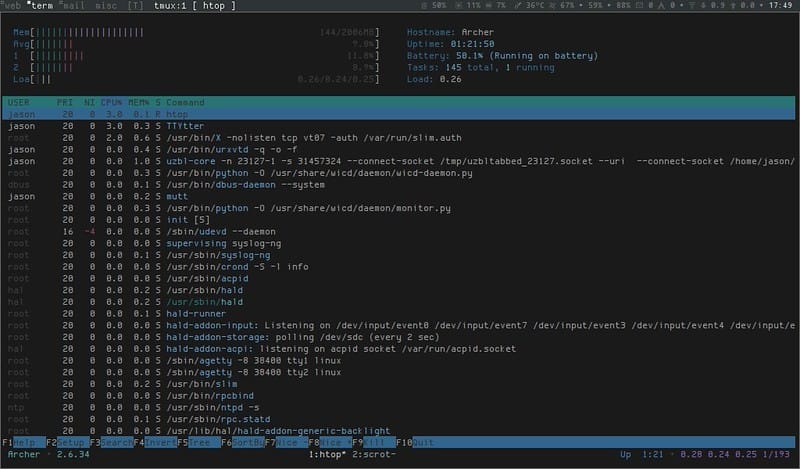Click F4 Invert sort order
This screenshot has width=800, height=469.
point(156,442)
